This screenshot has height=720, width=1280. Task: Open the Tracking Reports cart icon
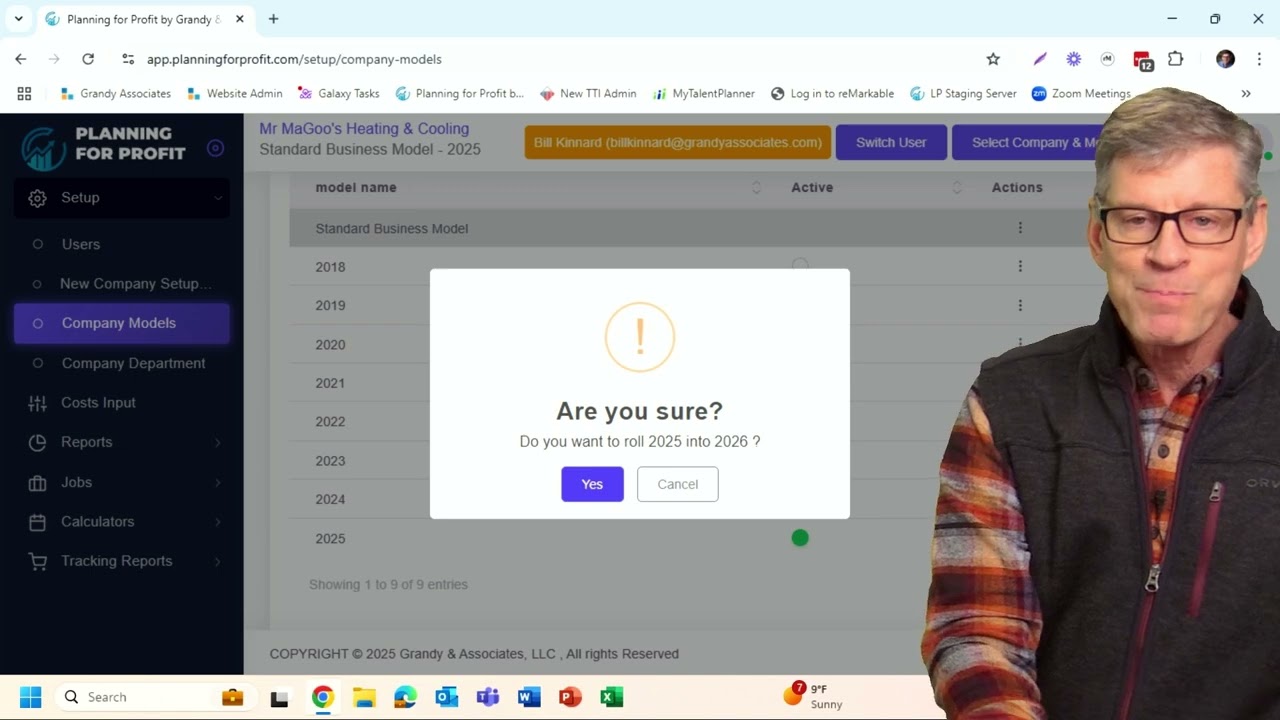coord(38,561)
